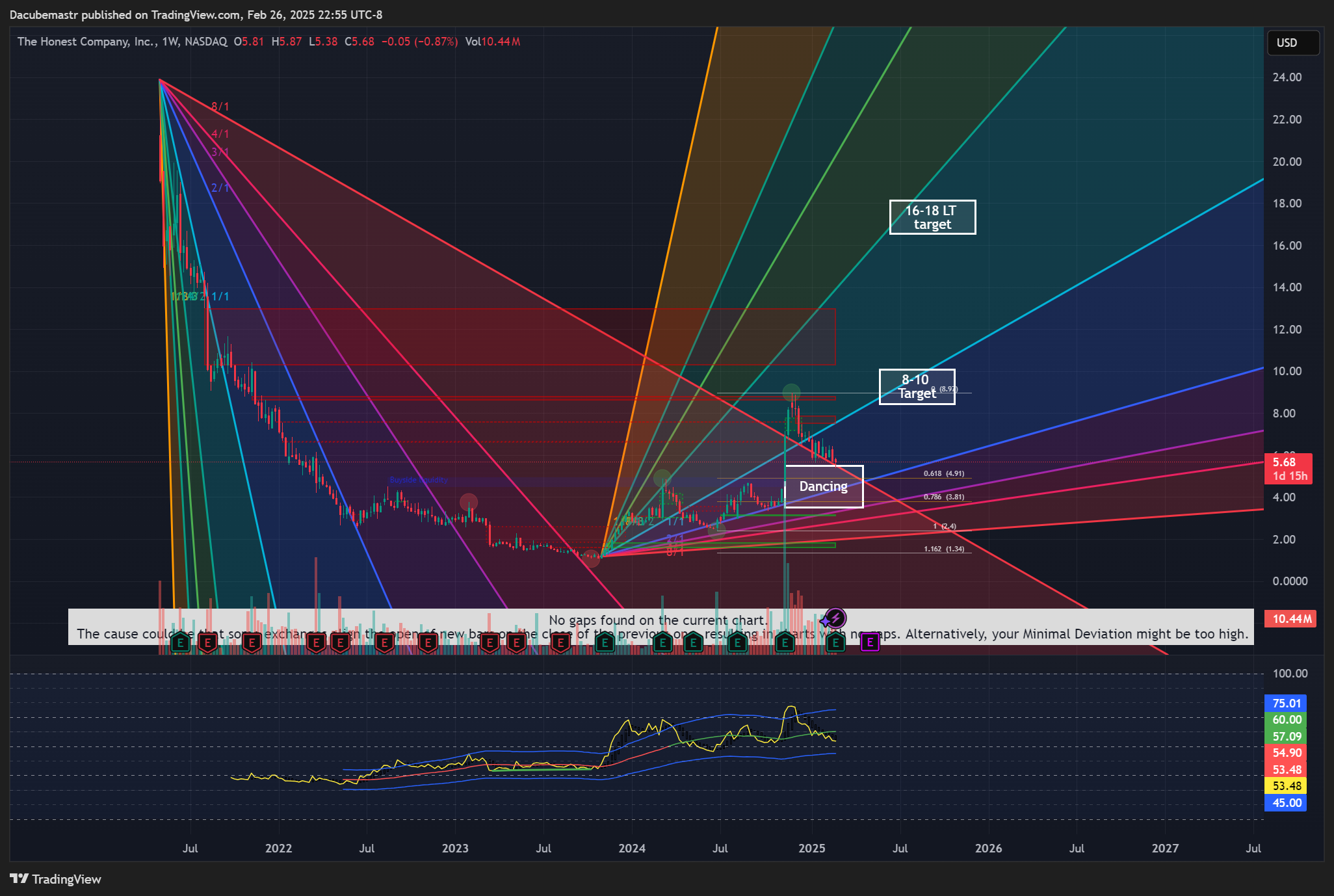This screenshot has height=896, width=1334.
Task: Click the close value 'C5.68'
Action: pyautogui.click(x=360, y=42)
